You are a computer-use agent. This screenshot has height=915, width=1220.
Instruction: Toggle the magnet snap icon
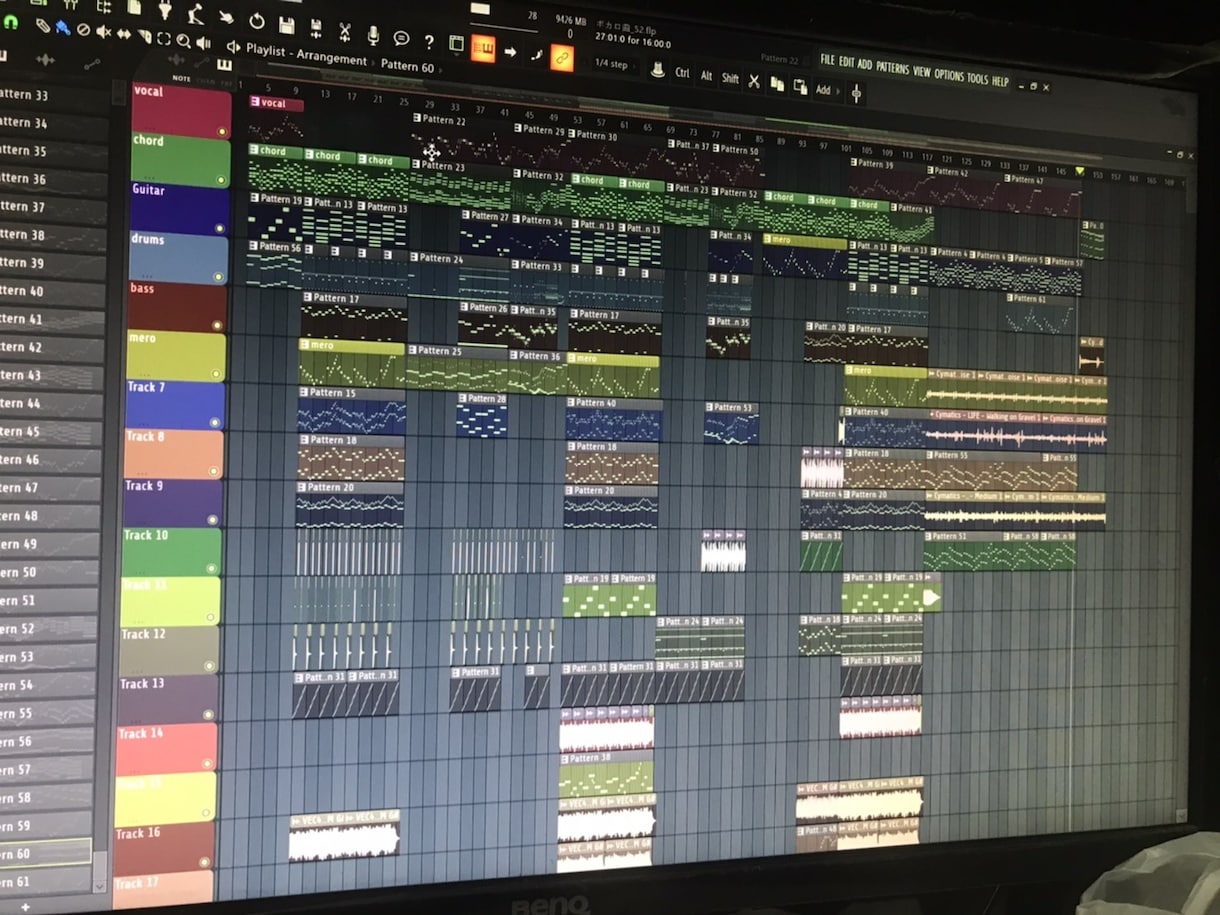11,22
